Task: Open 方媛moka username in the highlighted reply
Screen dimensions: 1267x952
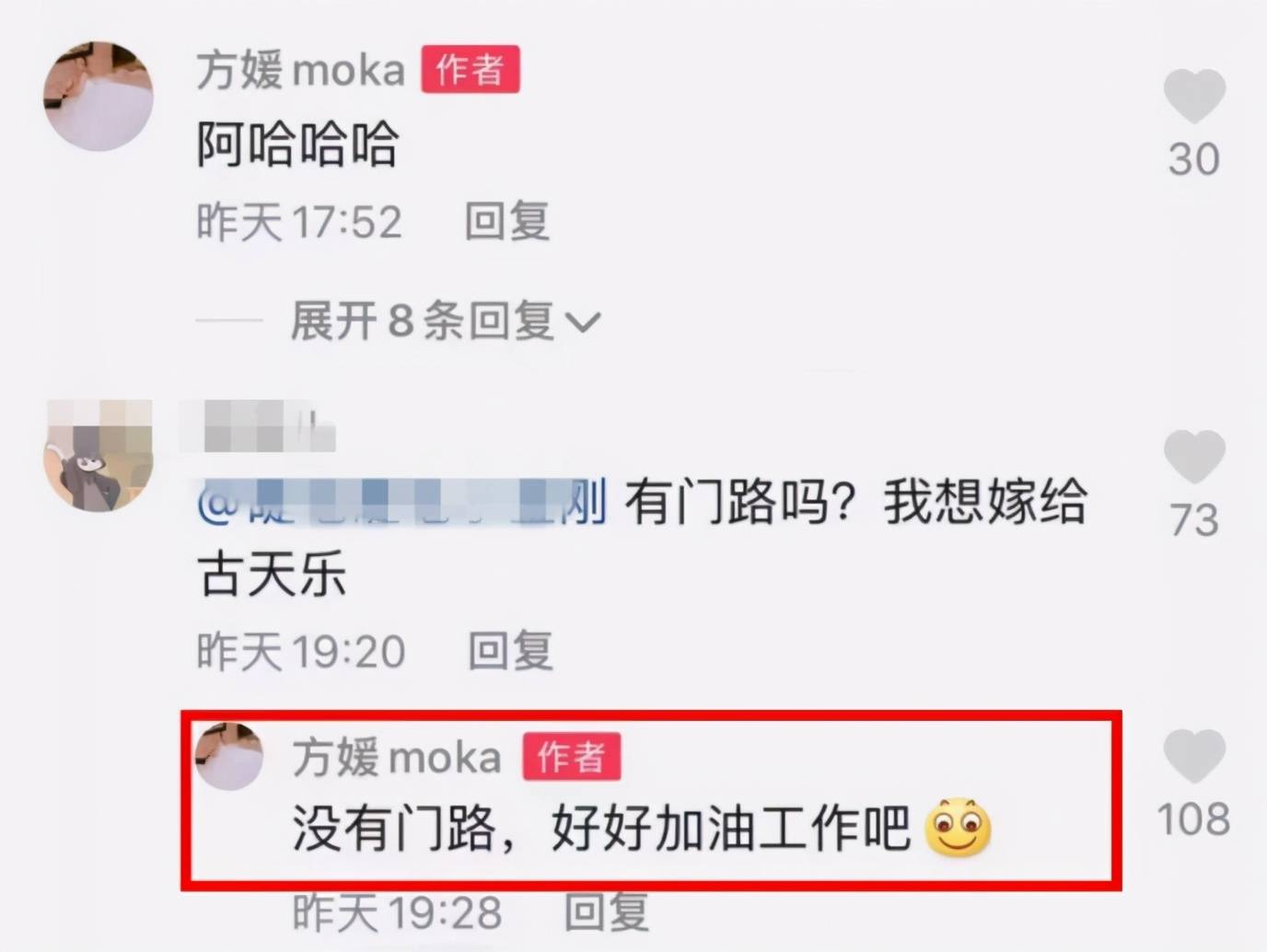Action: coord(397,758)
